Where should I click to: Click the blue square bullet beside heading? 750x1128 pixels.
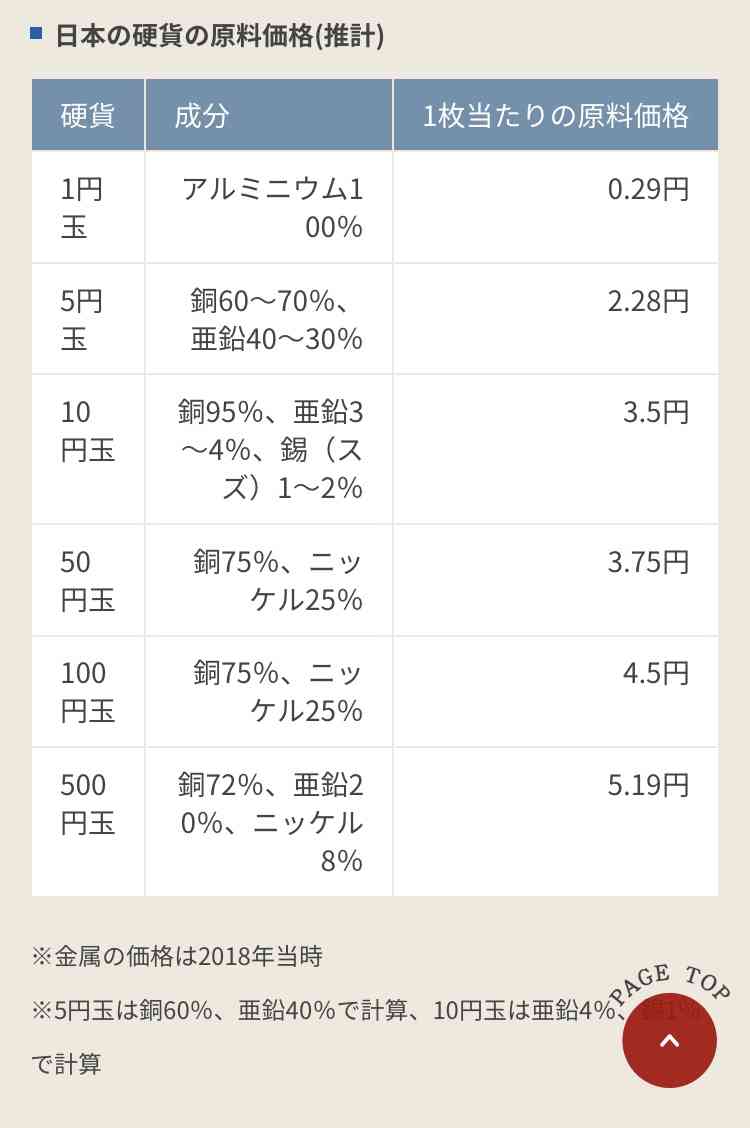click(36, 32)
